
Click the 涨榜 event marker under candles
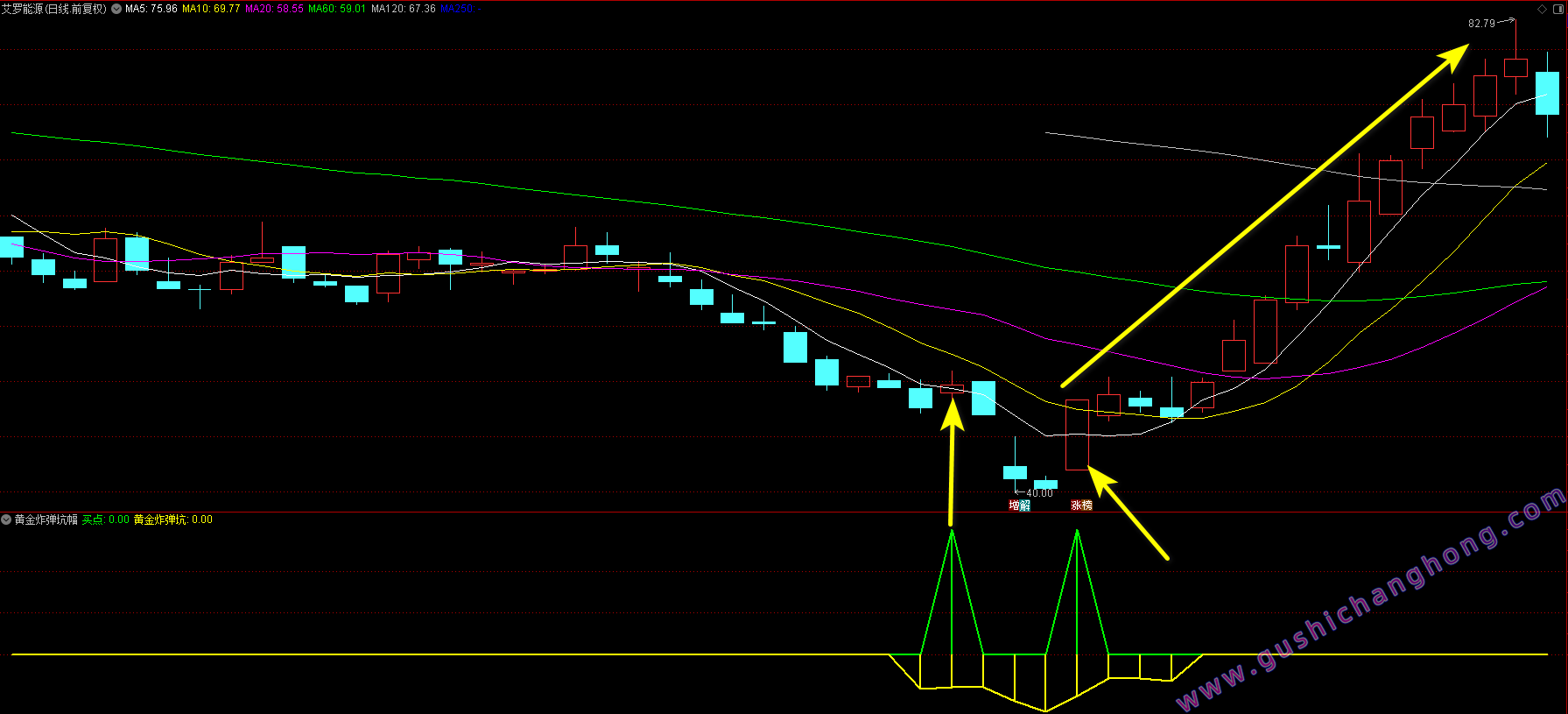(1082, 505)
